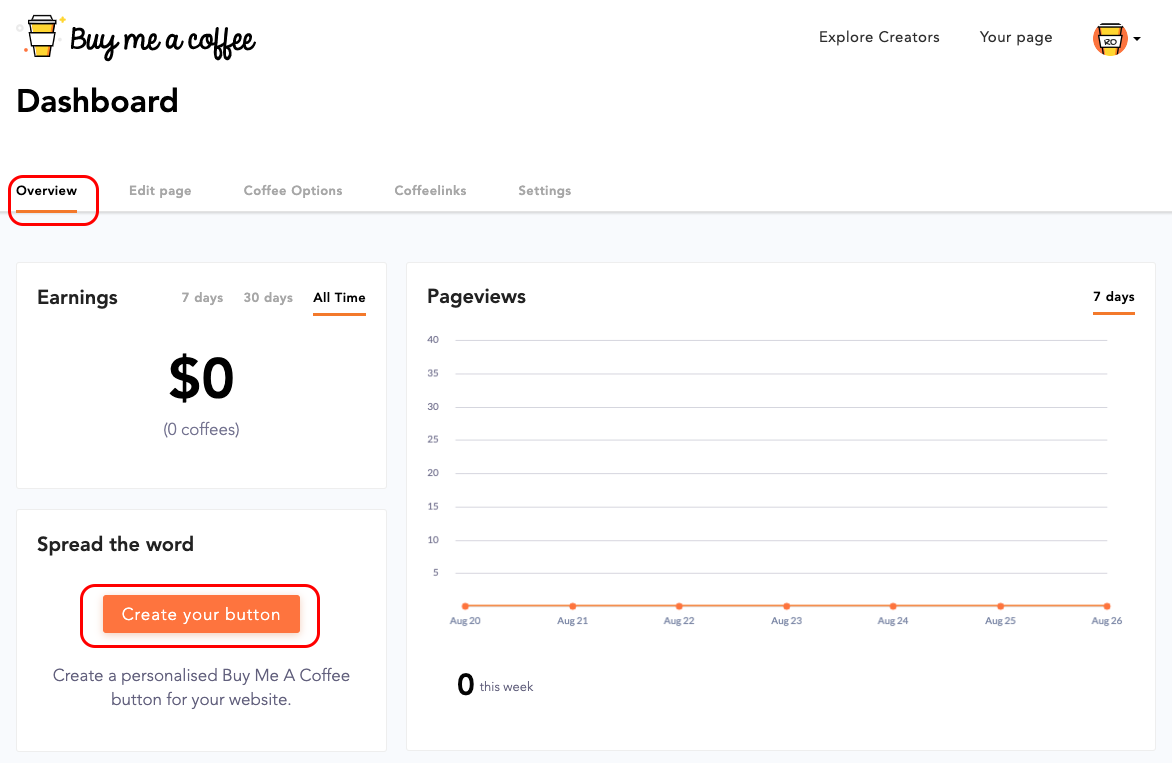Open Your page link
1172x763 pixels.
point(1016,37)
